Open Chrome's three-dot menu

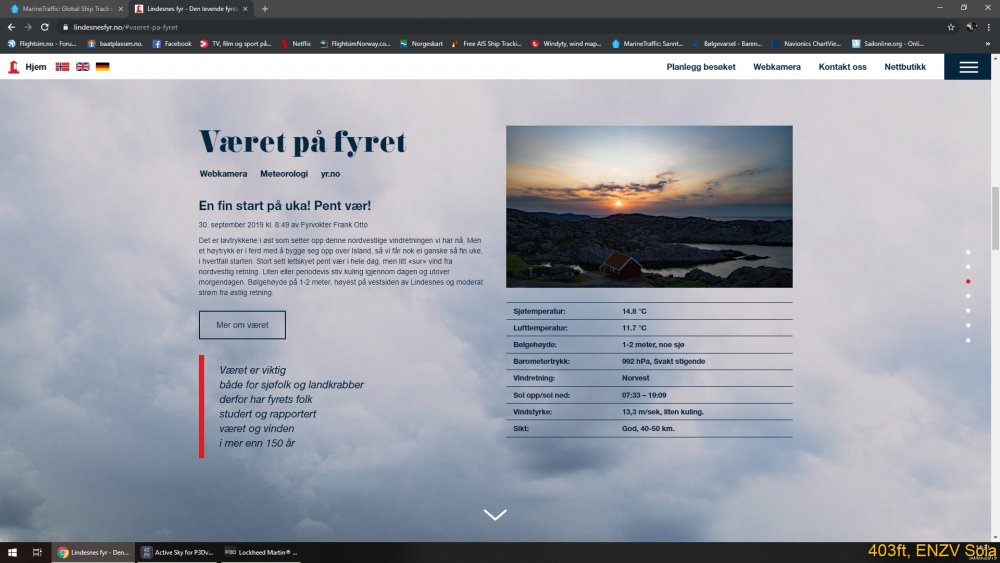pos(989,27)
